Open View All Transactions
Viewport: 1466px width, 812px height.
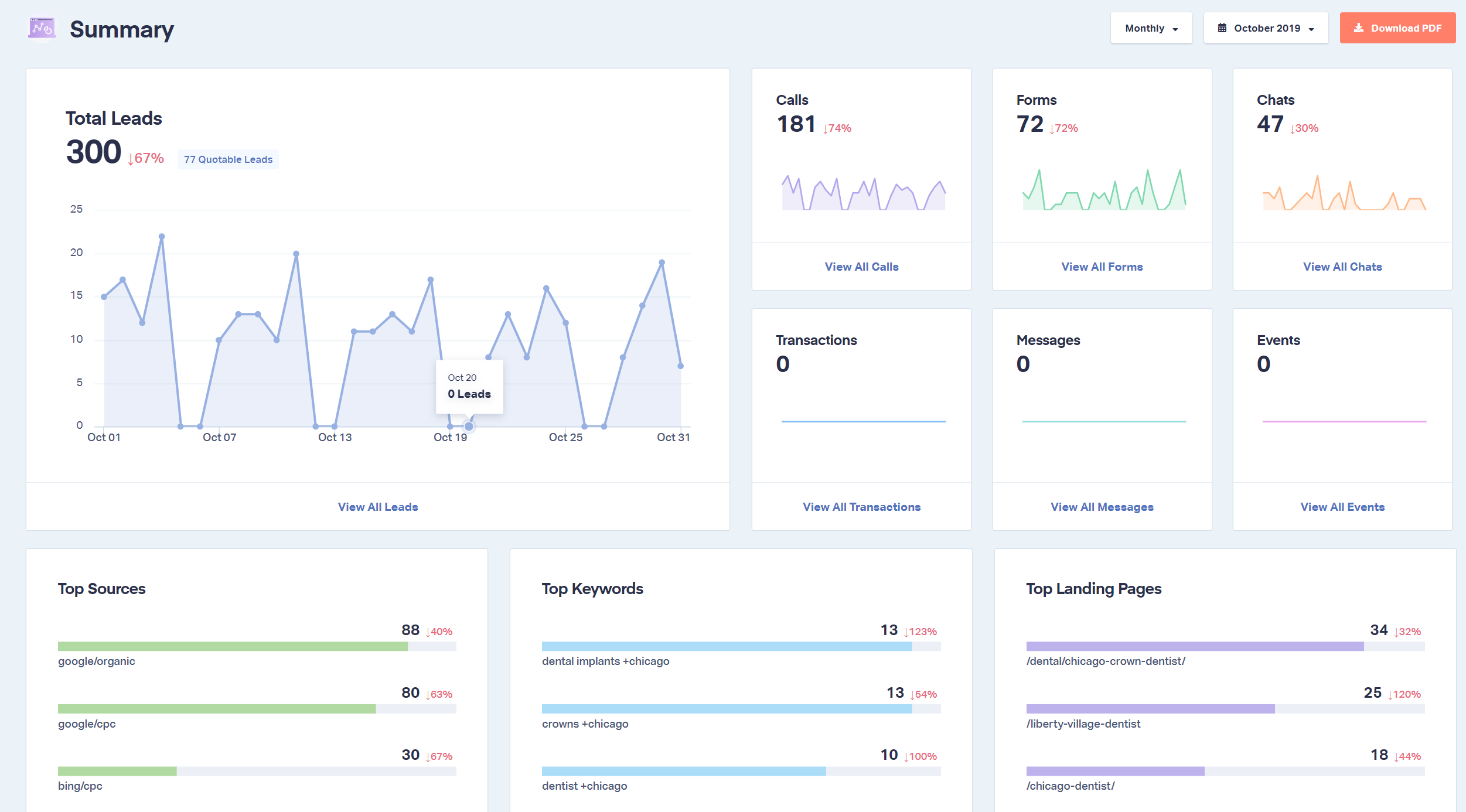pos(861,507)
